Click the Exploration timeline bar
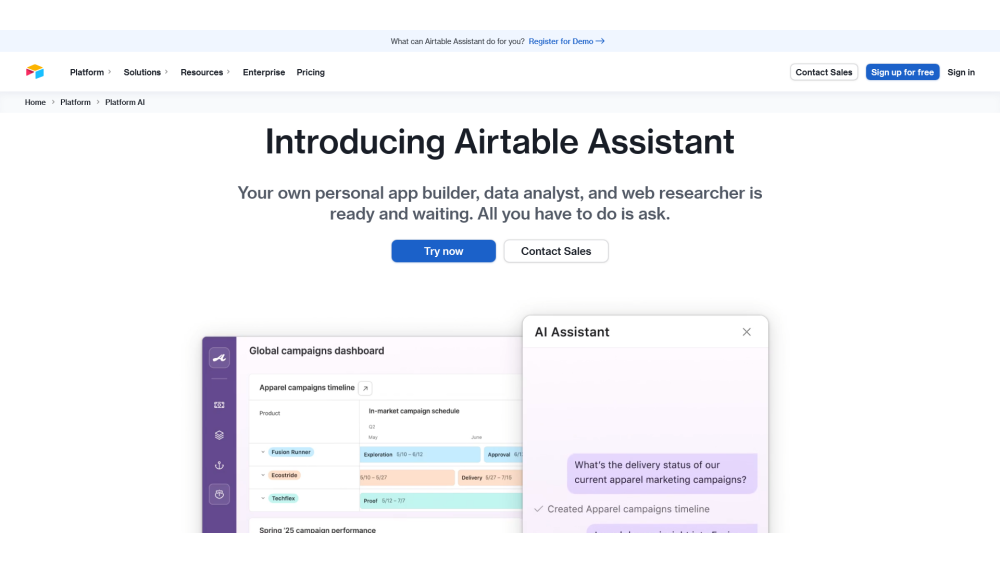 coord(420,455)
